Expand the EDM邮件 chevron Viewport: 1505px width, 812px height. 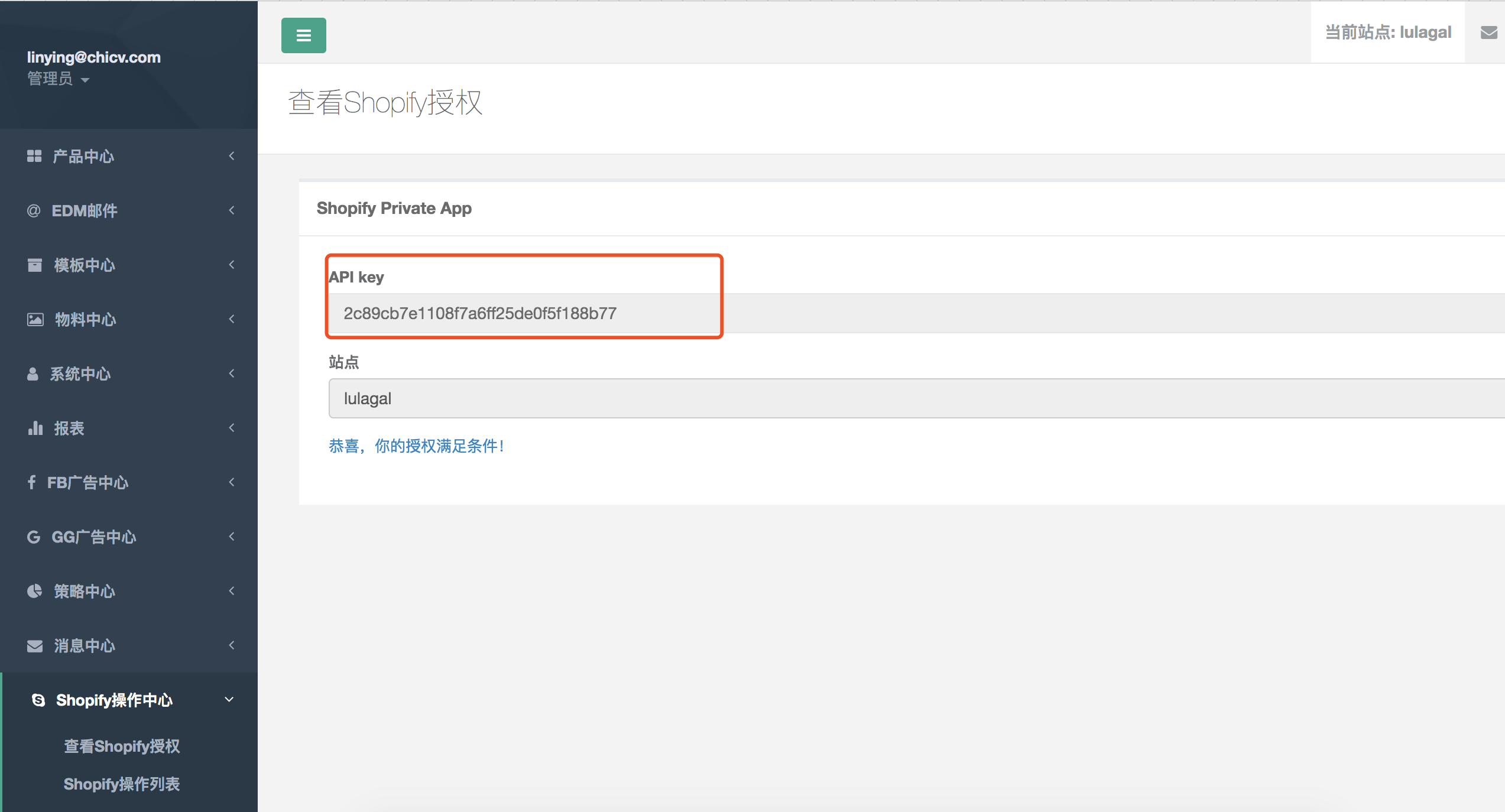[232, 210]
